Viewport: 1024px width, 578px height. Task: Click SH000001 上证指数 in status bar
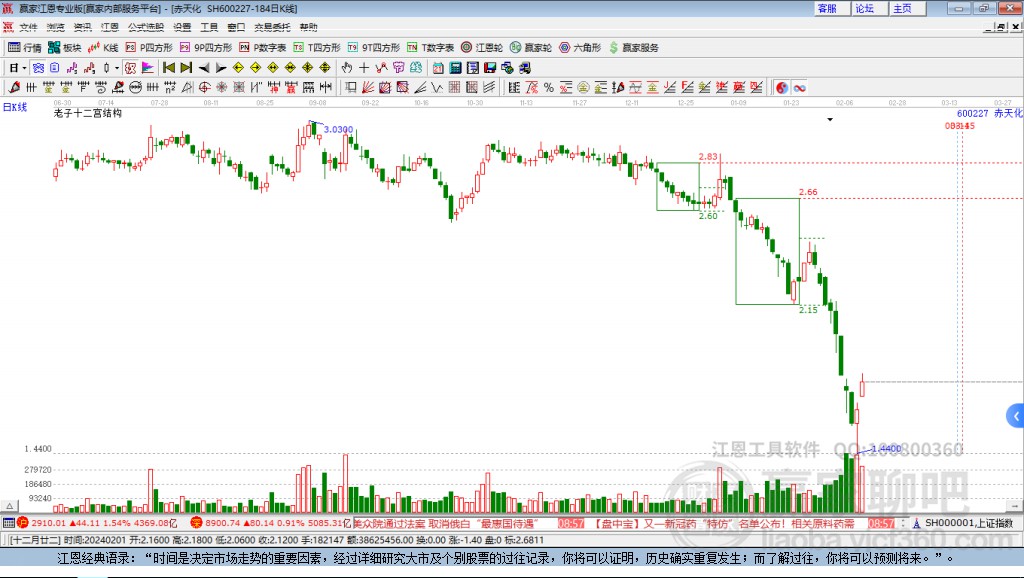pyautogui.click(x=968, y=523)
